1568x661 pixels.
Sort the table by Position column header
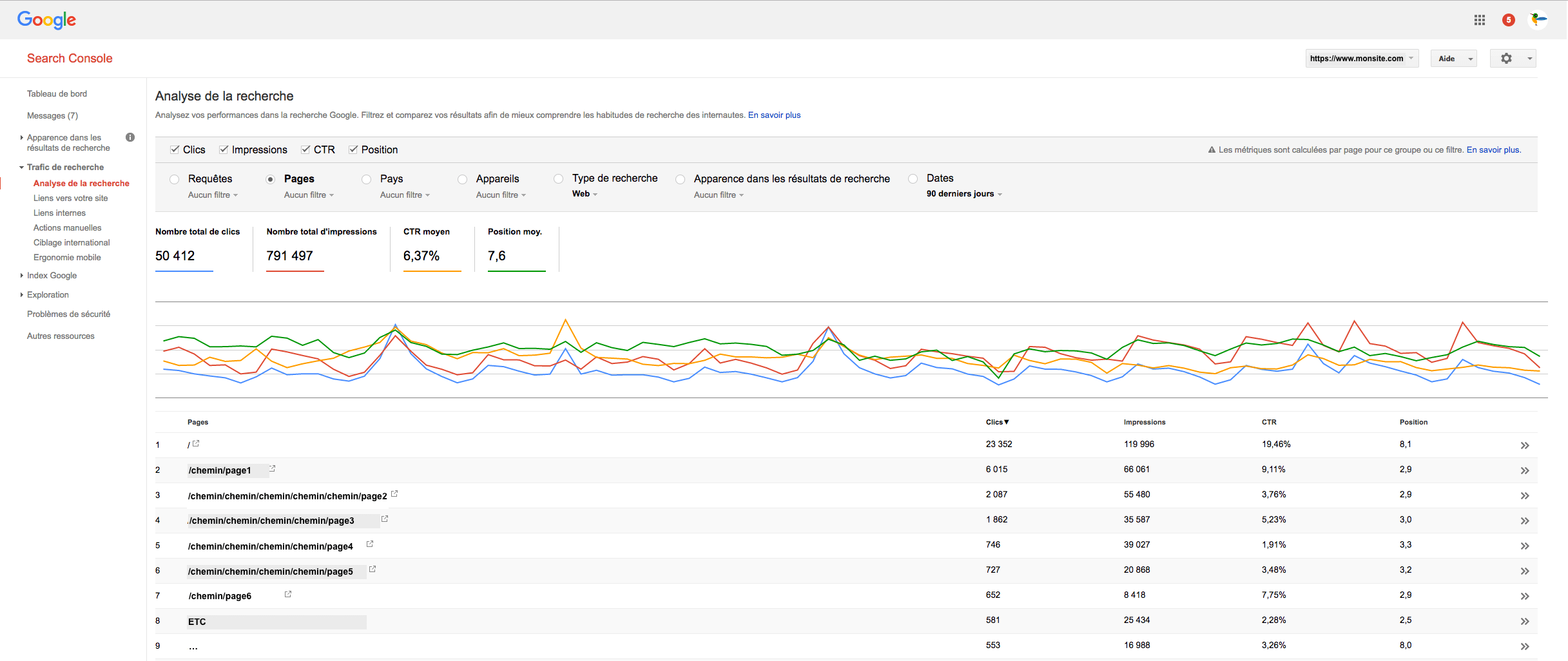pyautogui.click(x=1413, y=422)
